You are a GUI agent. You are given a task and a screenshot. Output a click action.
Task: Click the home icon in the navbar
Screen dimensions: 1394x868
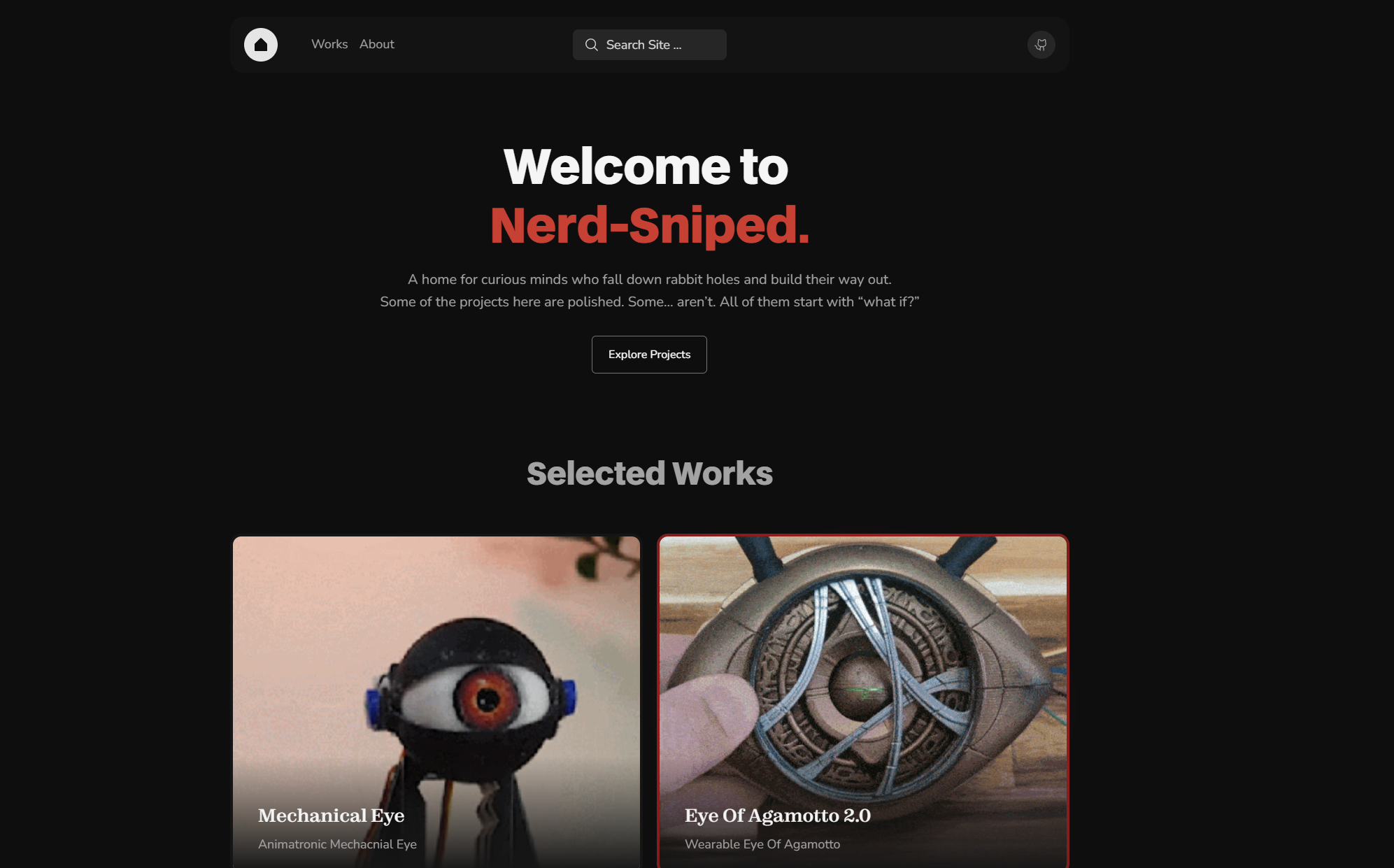tap(260, 45)
